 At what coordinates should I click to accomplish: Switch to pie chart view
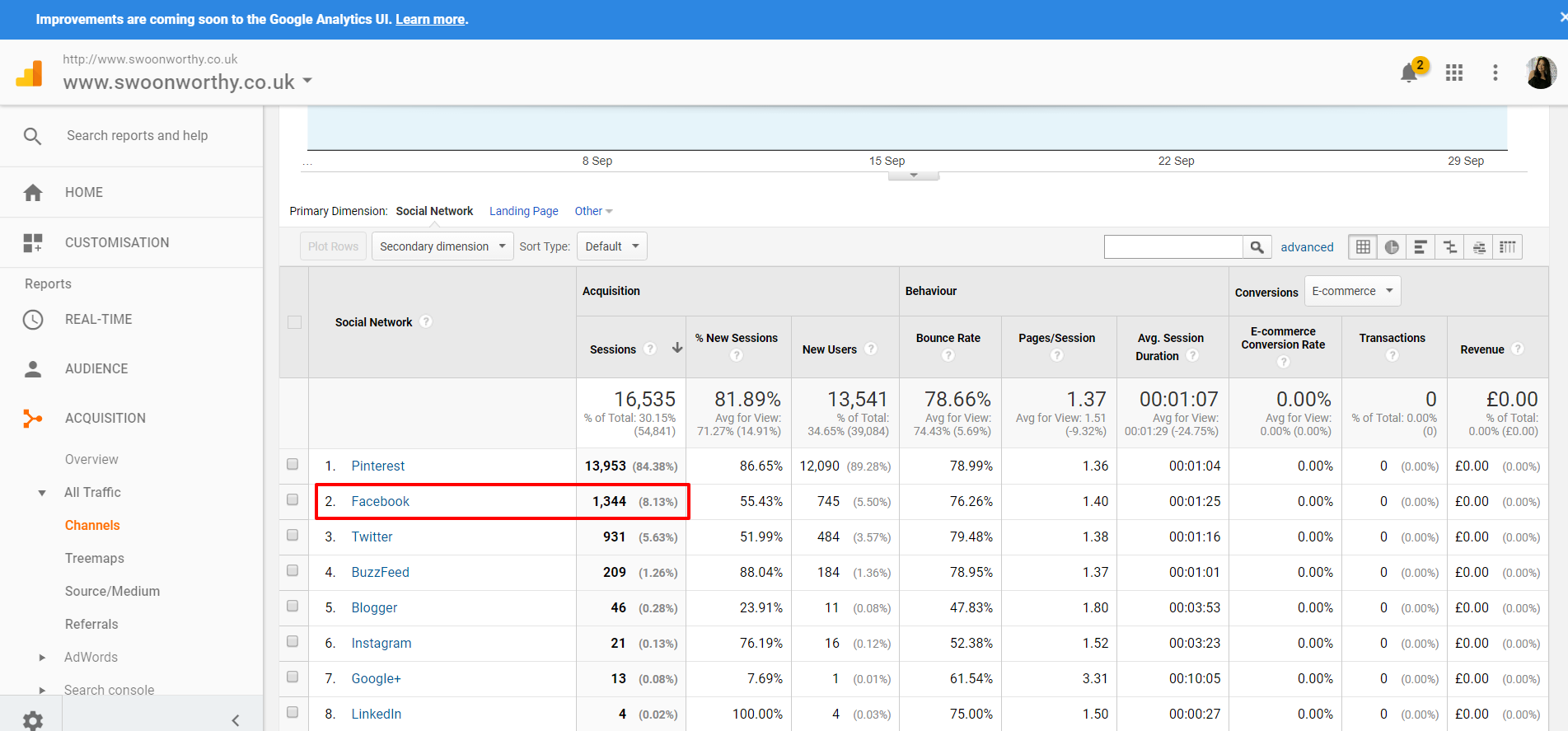click(x=1392, y=247)
